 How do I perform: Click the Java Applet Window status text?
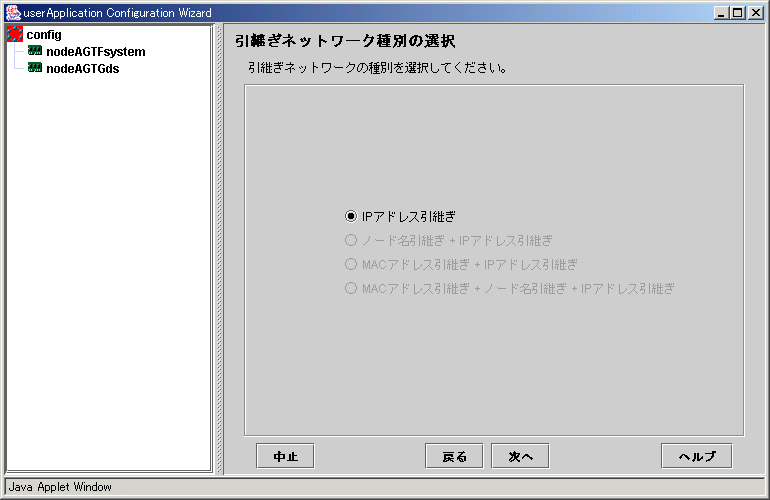coord(60,487)
